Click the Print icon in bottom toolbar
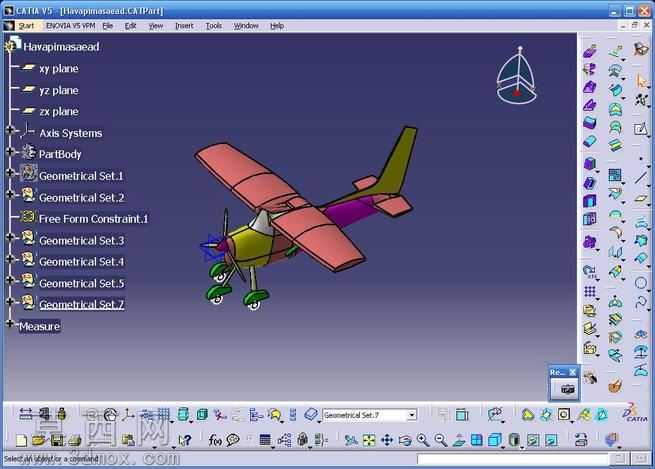 (75, 440)
